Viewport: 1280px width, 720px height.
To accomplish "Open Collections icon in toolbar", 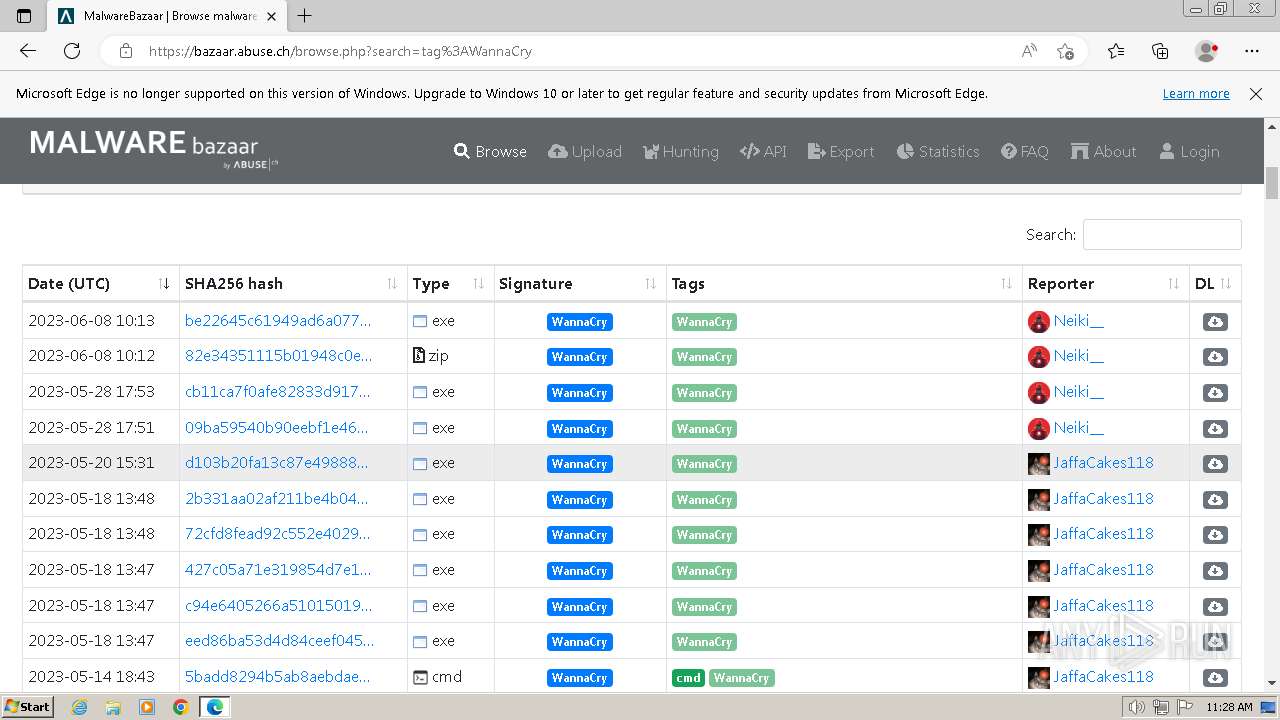I will pyautogui.click(x=1160, y=51).
